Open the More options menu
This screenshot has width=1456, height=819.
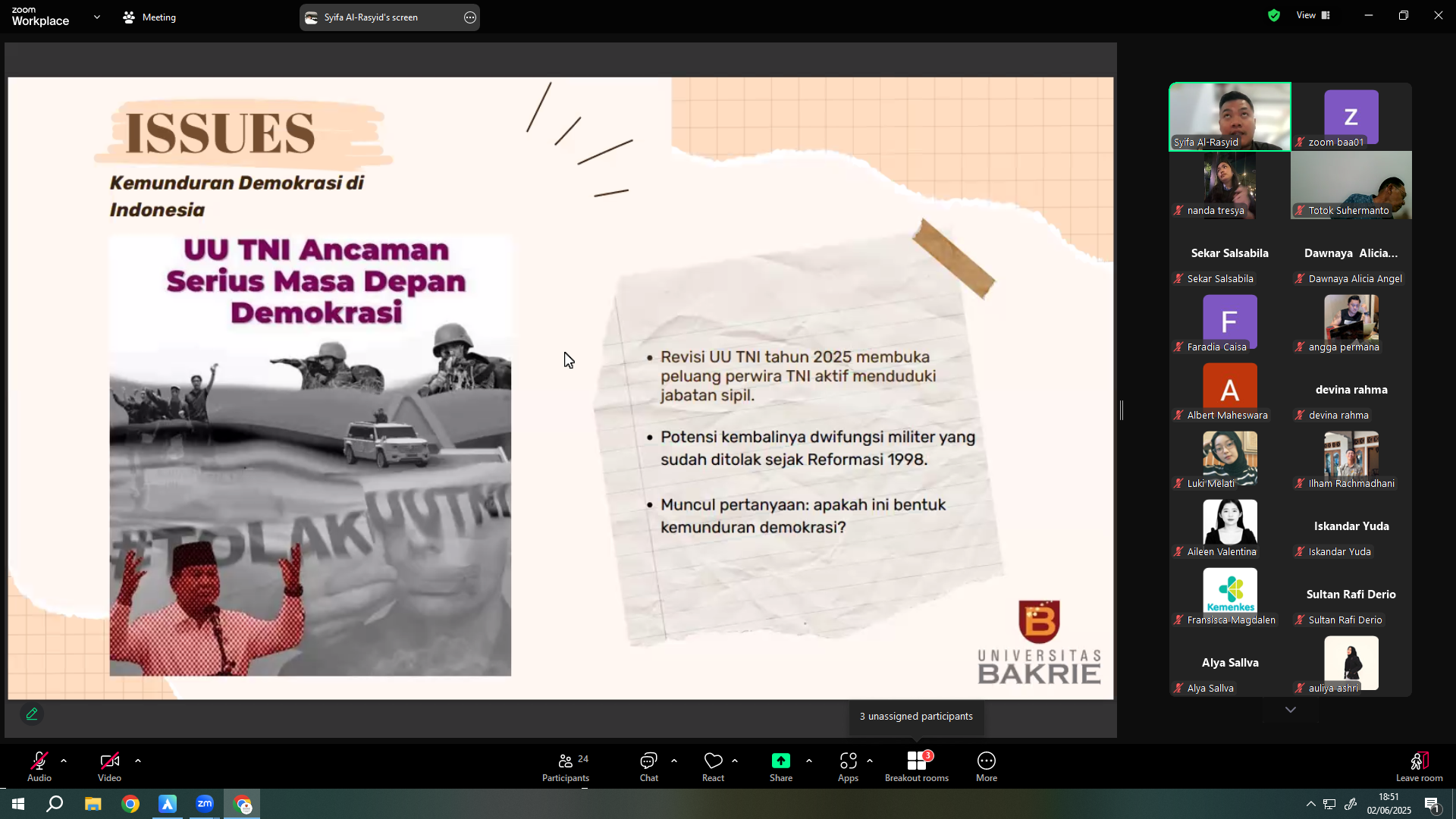click(x=987, y=767)
